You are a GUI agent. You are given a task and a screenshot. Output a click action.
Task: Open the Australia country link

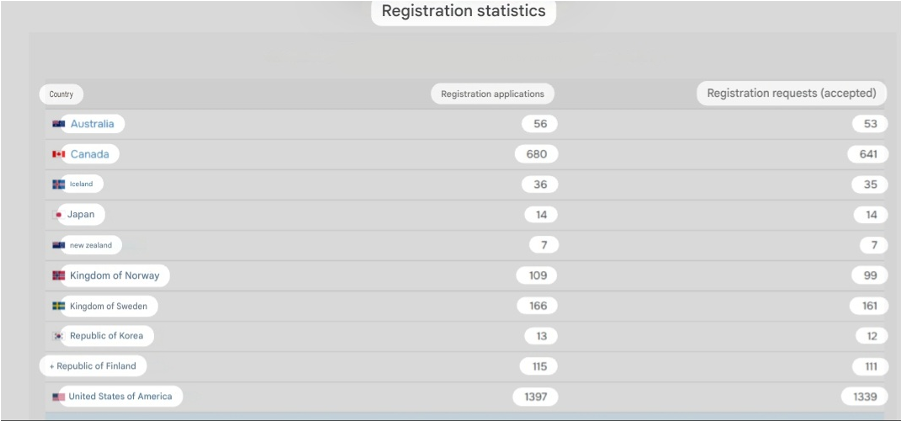[x=92, y=124]
